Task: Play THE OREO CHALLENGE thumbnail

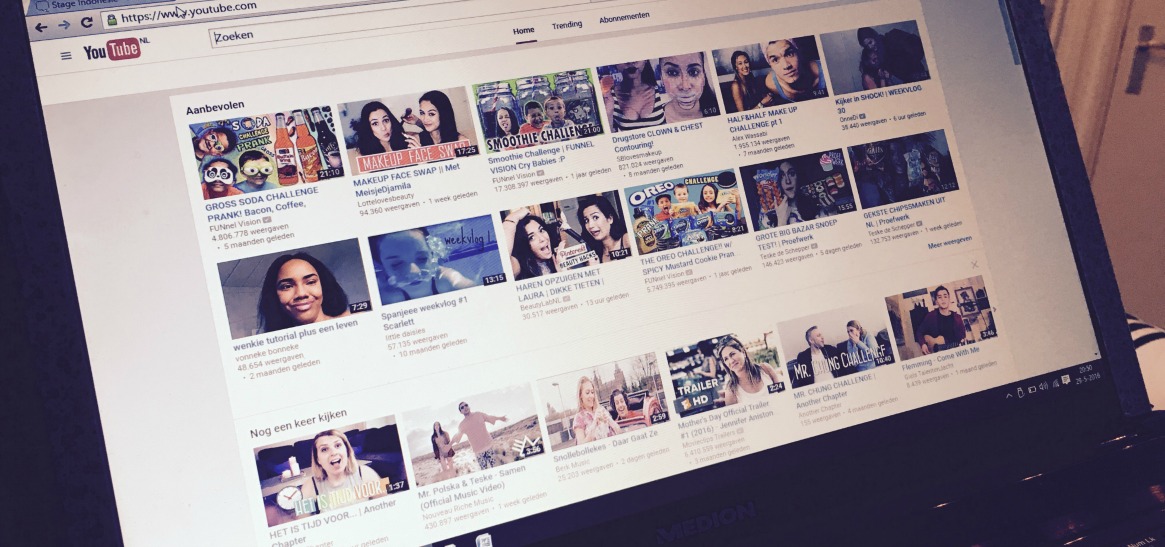Action: click(686, 211)
